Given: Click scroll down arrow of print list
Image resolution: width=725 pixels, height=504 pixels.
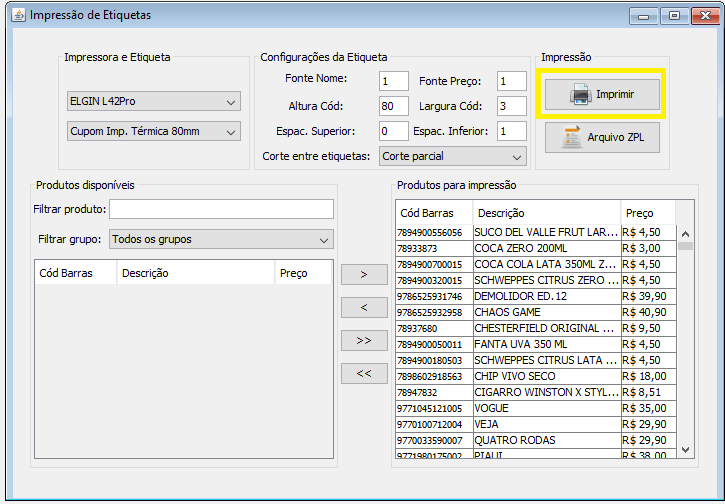Looking at the screenshot, I should [685, 449].
